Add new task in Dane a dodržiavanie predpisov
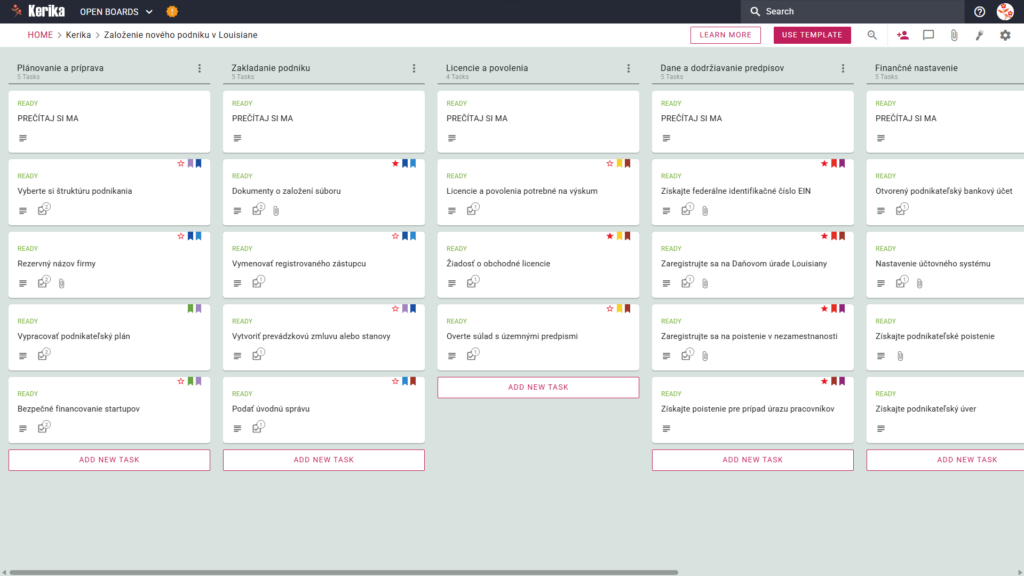Screen dimensions: 1024x576 click(x=752, y=460)
